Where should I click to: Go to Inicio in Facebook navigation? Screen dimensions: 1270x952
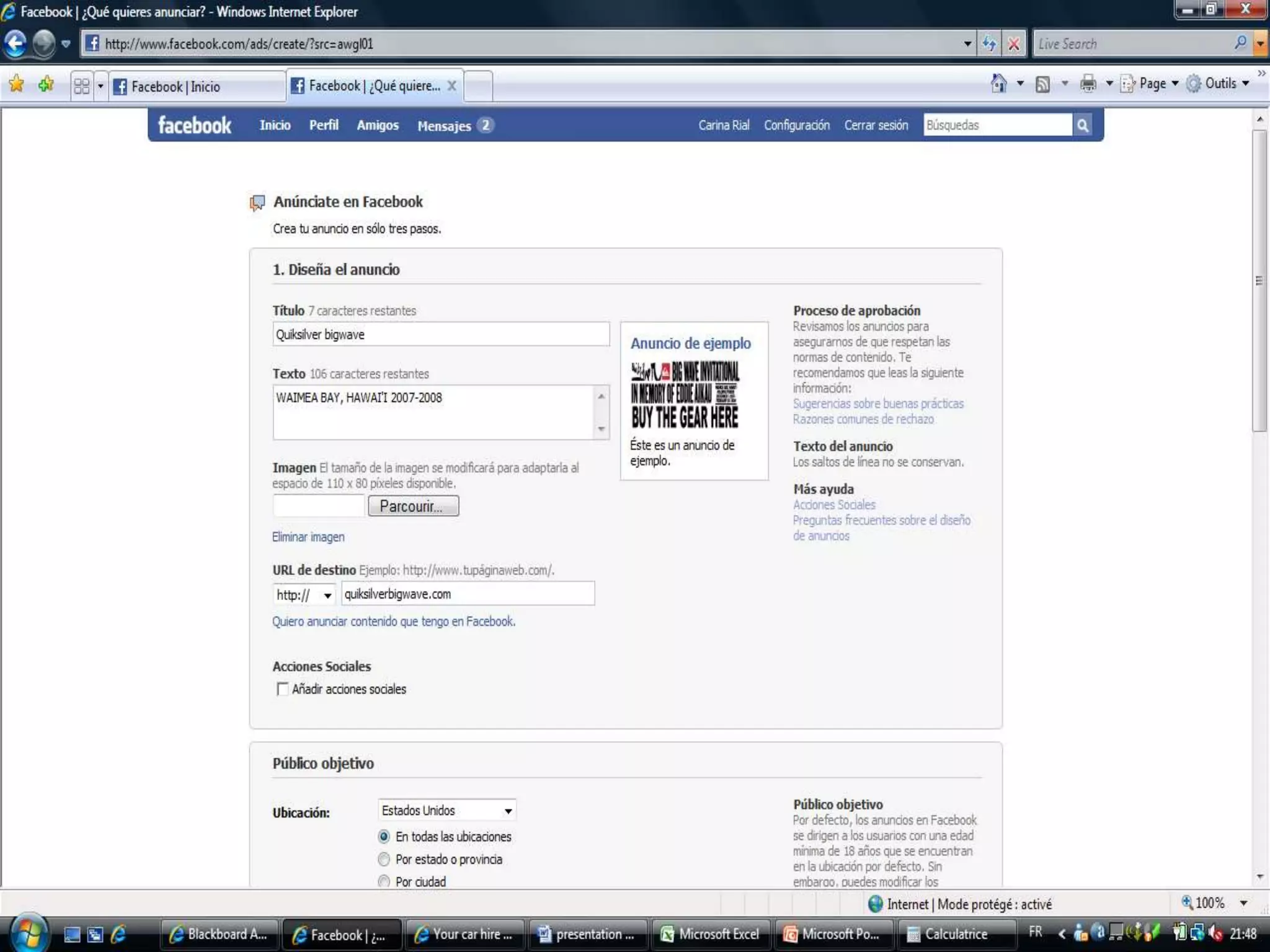point(275,125)
